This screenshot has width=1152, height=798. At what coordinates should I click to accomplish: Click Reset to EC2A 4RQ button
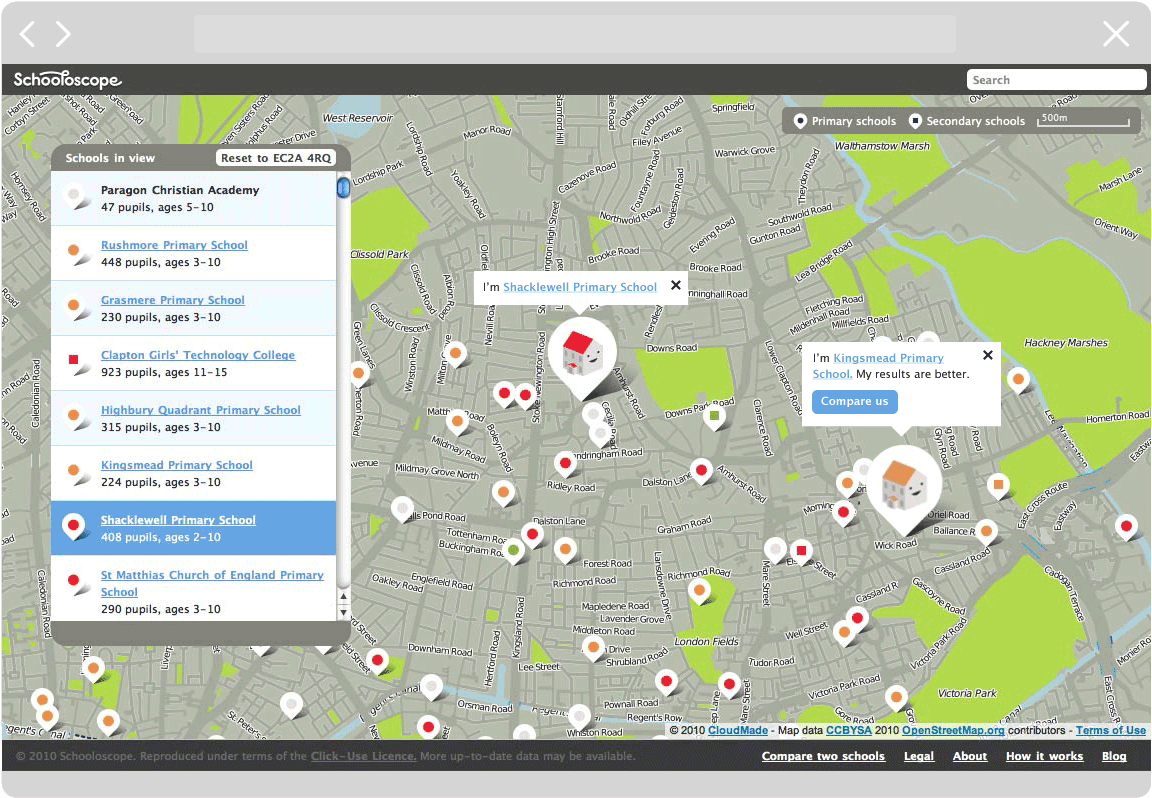276,158
